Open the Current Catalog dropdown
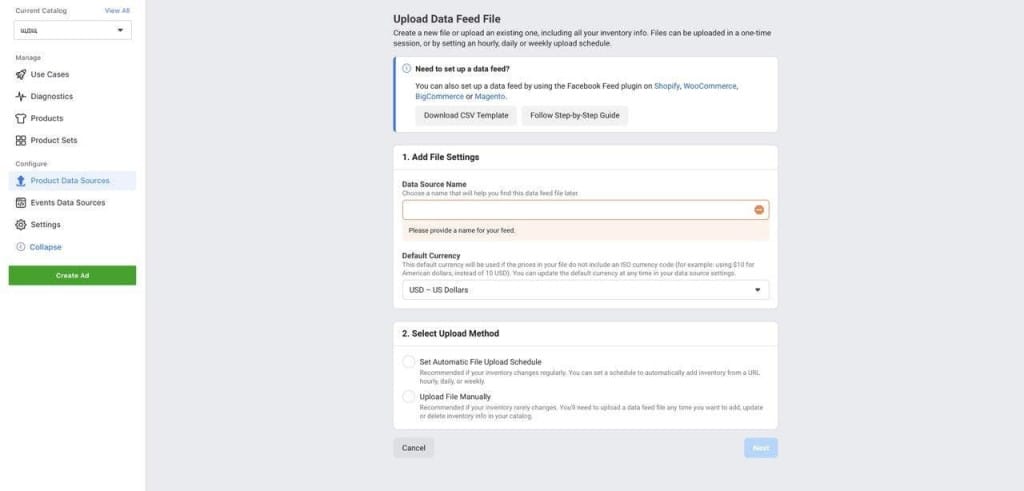1024x491 pixels. pyautogui.click(x=73, y=31)
